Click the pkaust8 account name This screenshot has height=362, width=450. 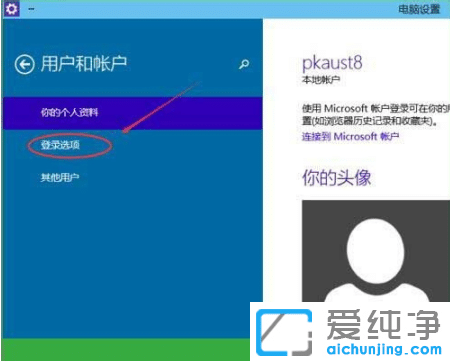coord(332,63)
